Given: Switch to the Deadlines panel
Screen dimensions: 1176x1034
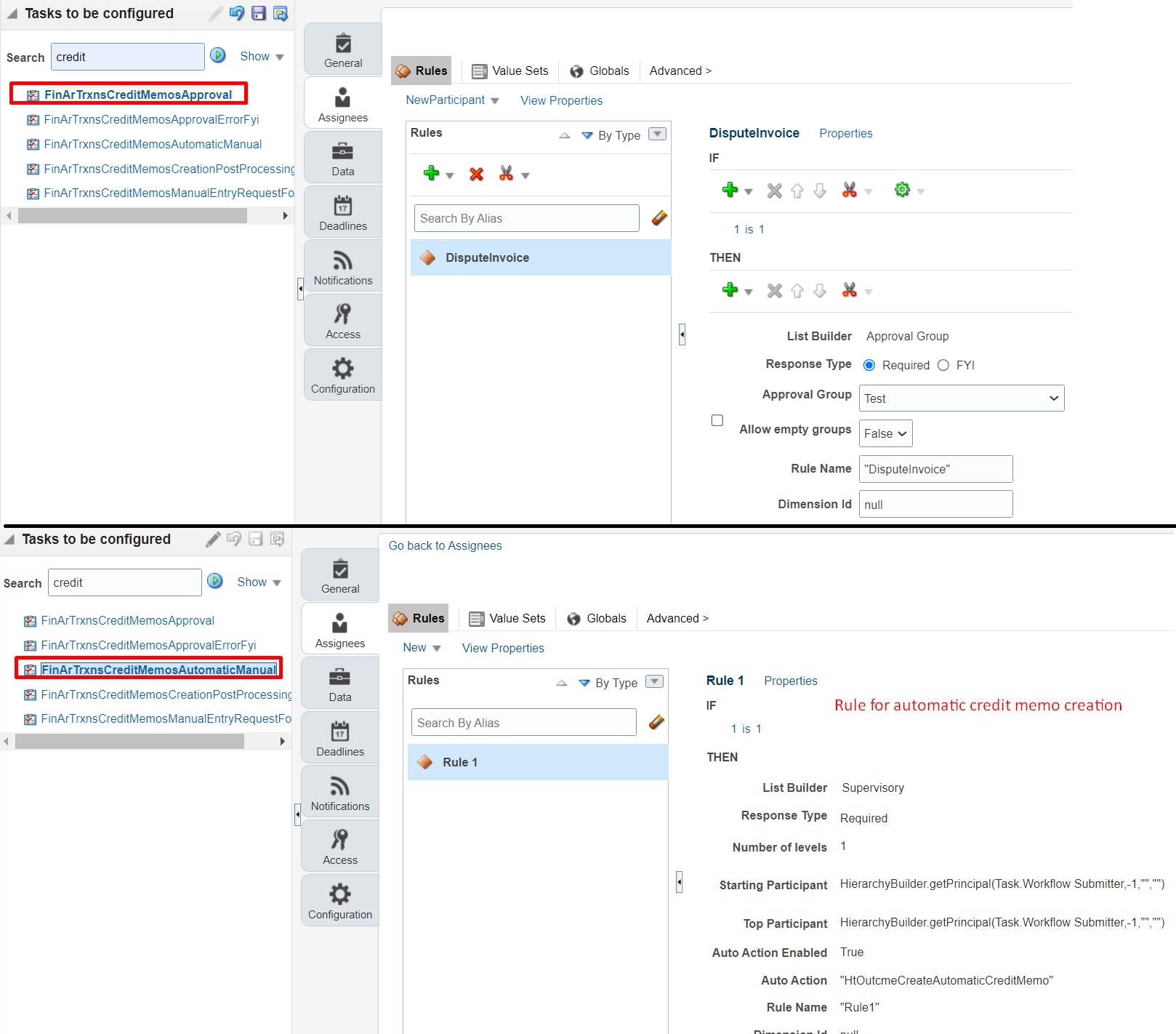Looking at the screenshot, I should [x=342, y=212].
